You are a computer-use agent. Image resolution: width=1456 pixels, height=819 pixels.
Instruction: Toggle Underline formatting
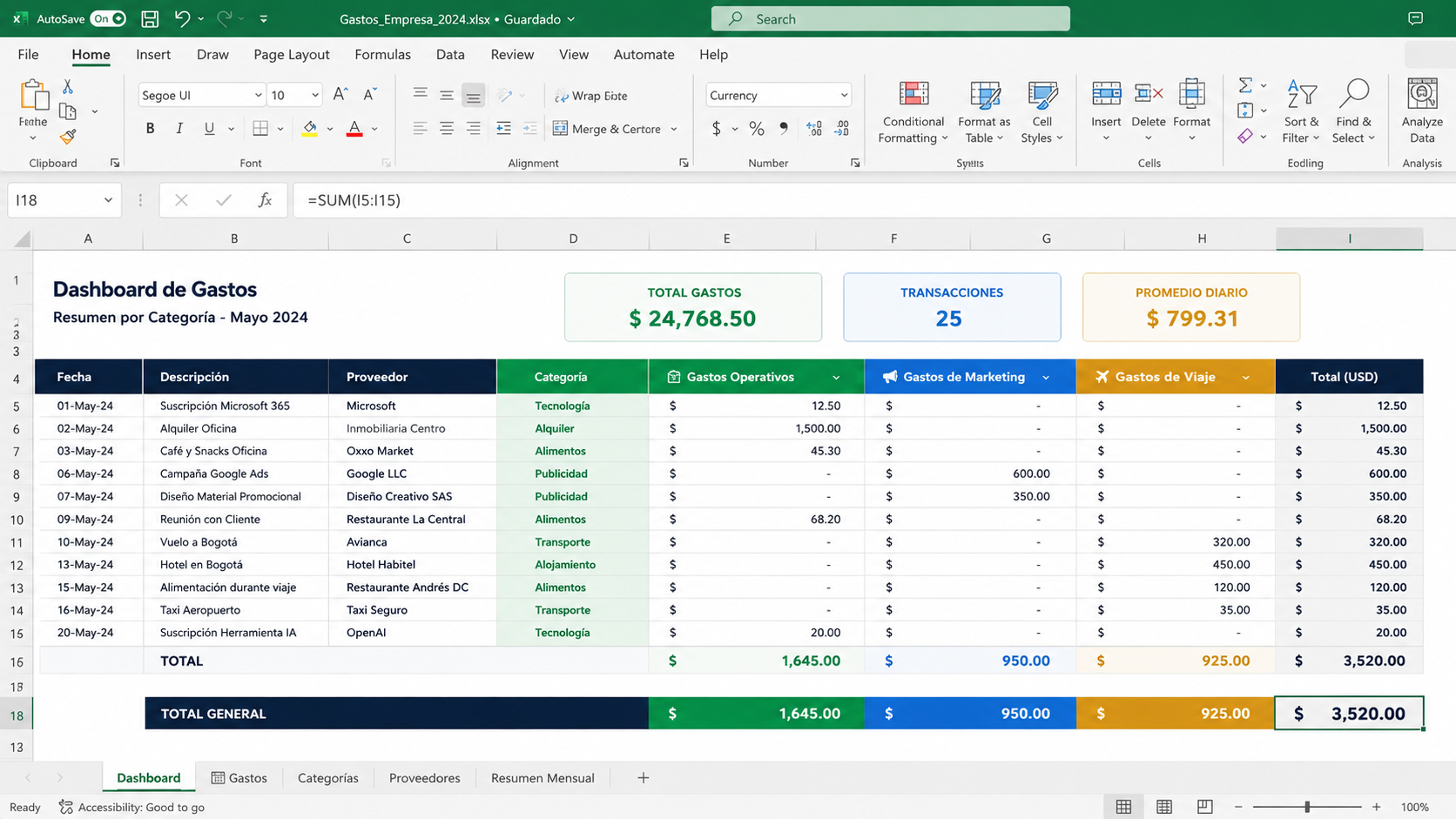pos(209,129)
